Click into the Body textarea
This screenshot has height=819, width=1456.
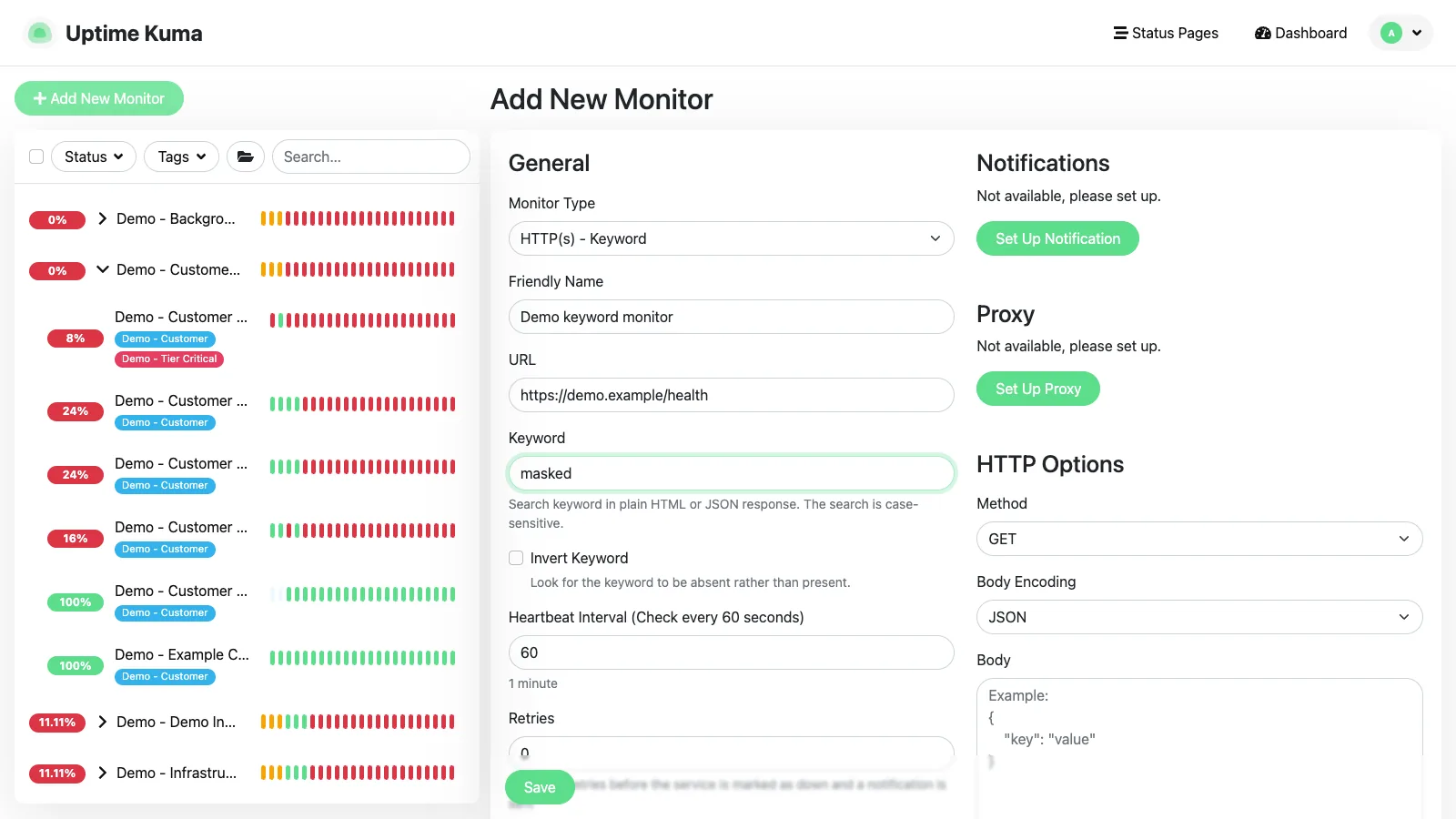(x=1199, y=748)
